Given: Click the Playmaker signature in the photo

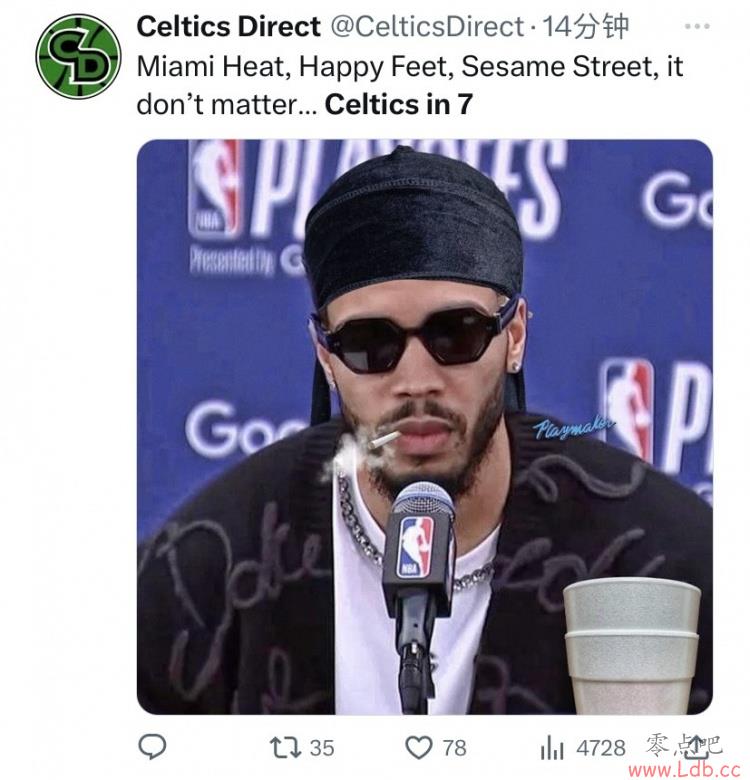Looking at the screenshot, I should click(x=573, y=428).
